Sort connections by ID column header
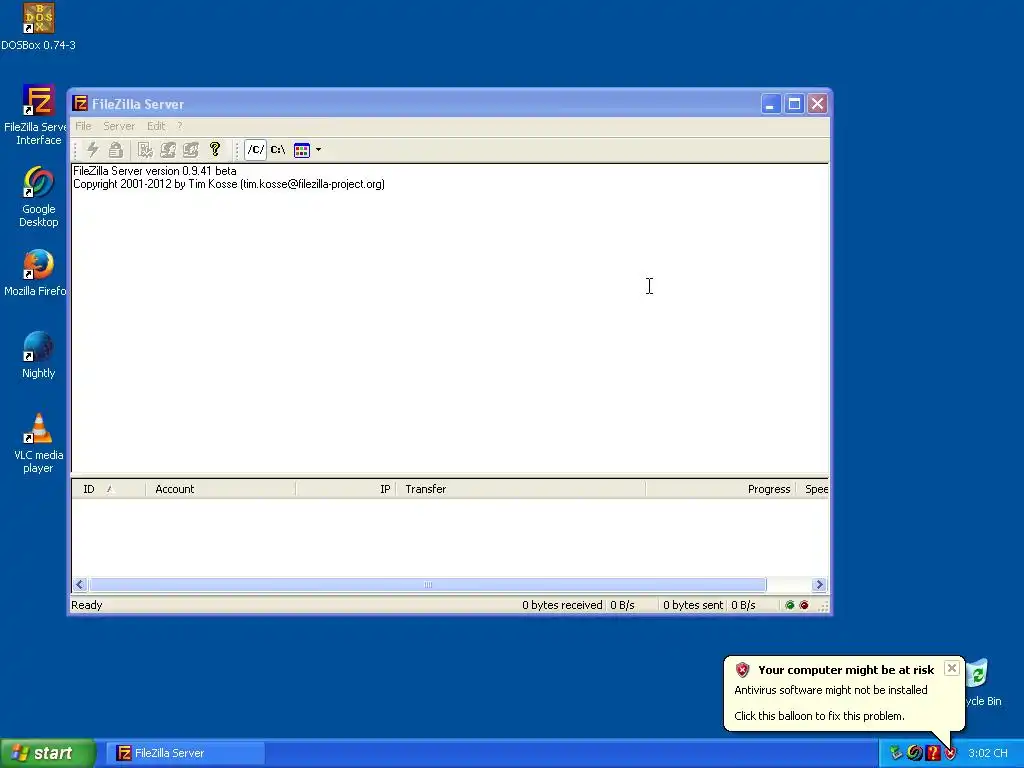This screenshot has width=1024, height=768. coord(108,489)
